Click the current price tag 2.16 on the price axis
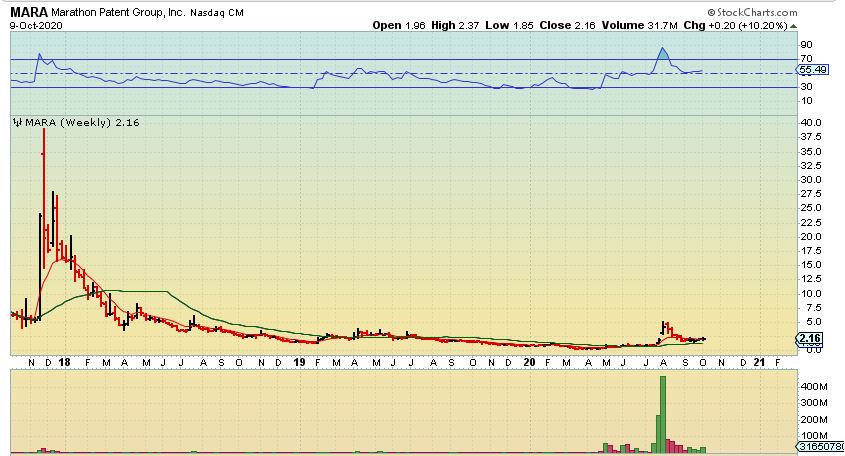The image size is (845, 456). point(810,338)
